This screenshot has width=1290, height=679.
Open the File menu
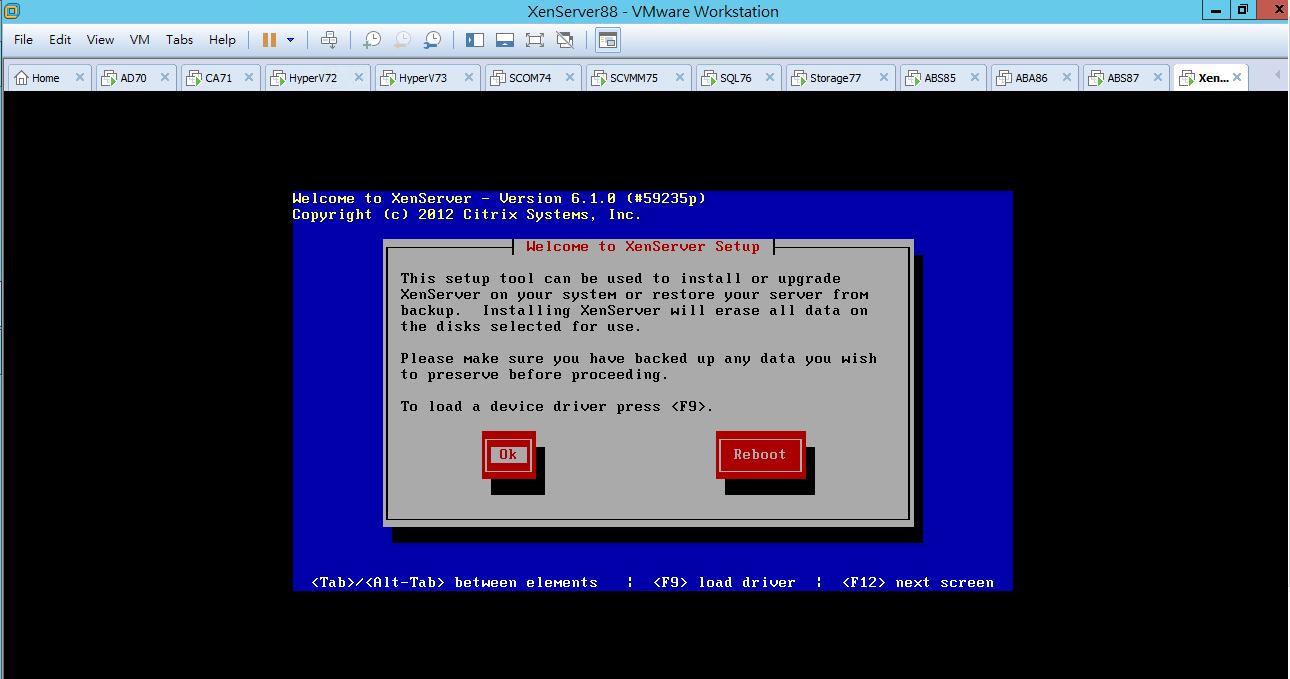[x=23, y=40]
